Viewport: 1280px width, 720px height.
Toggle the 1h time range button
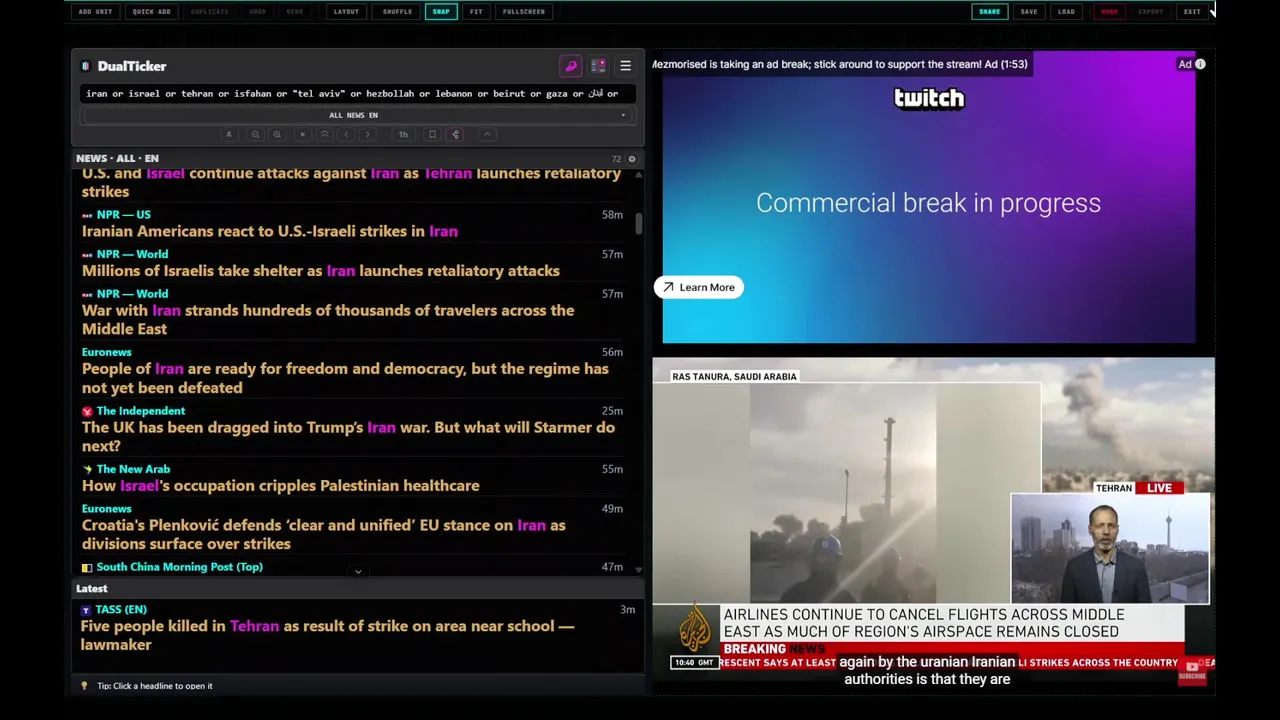click(403, 134)
